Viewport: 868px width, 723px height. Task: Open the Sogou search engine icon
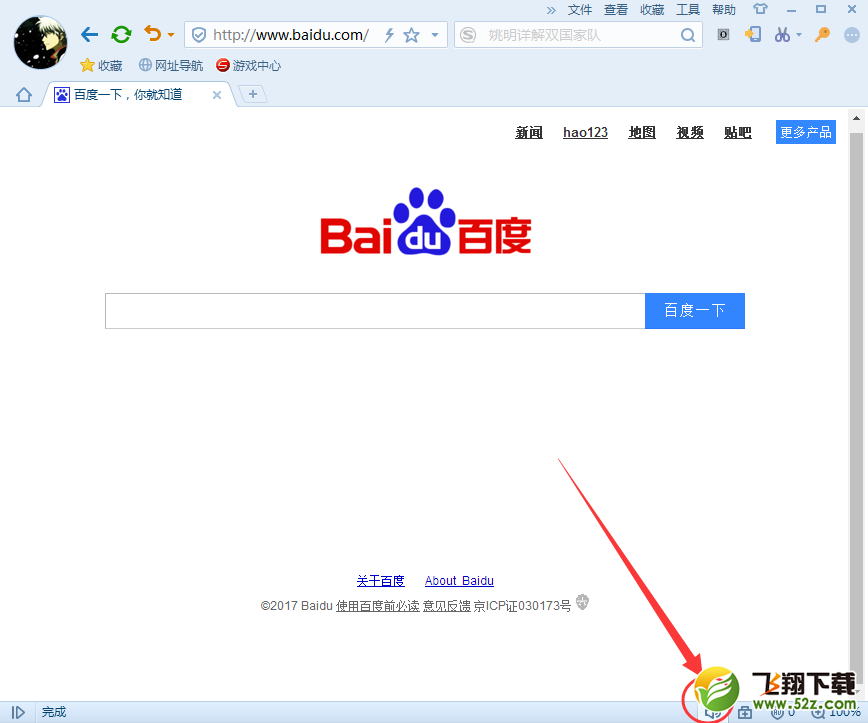(x=467, y=34)
